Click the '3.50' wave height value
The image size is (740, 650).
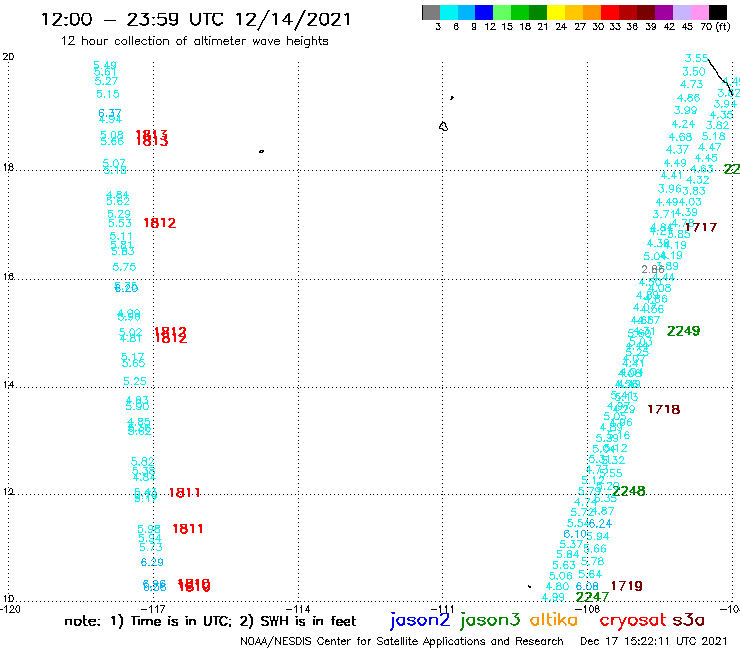click(694, 72)
